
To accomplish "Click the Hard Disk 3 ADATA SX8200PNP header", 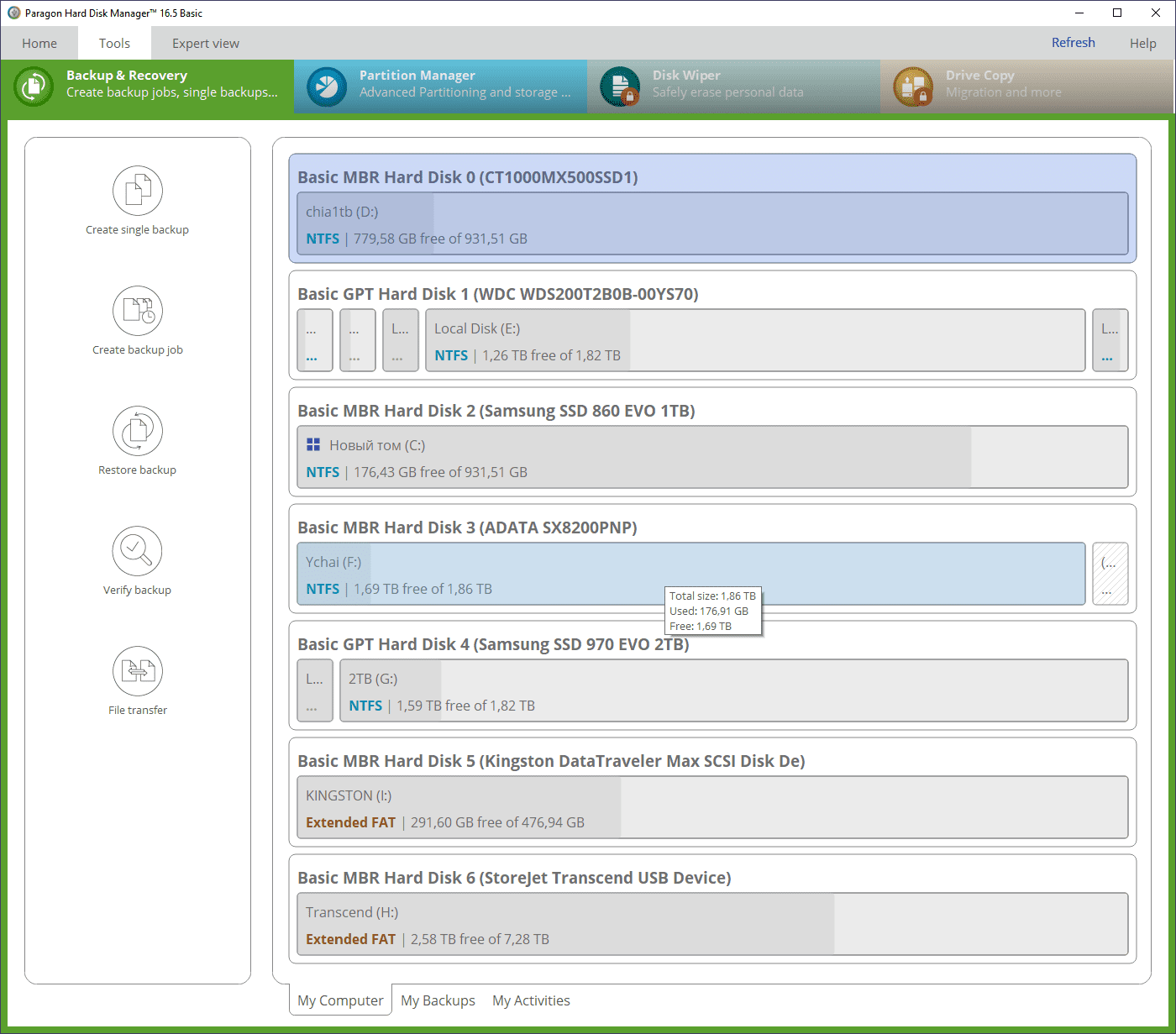I will pos(467,527).
